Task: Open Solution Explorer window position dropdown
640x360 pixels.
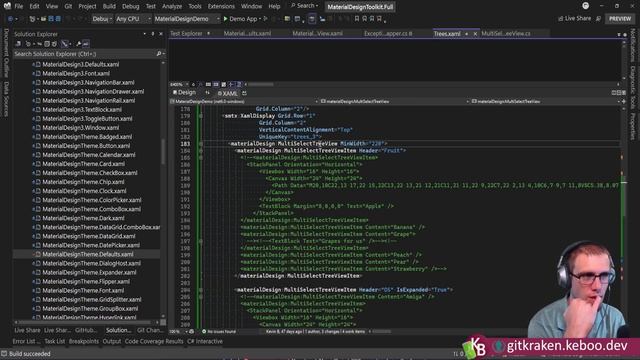Action: click(144, 34)
